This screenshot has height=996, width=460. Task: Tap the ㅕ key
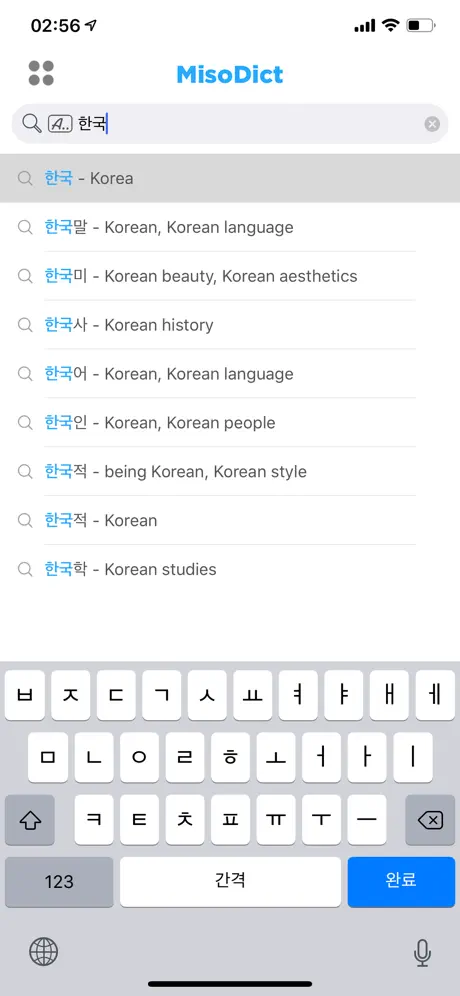click(299, 695)
